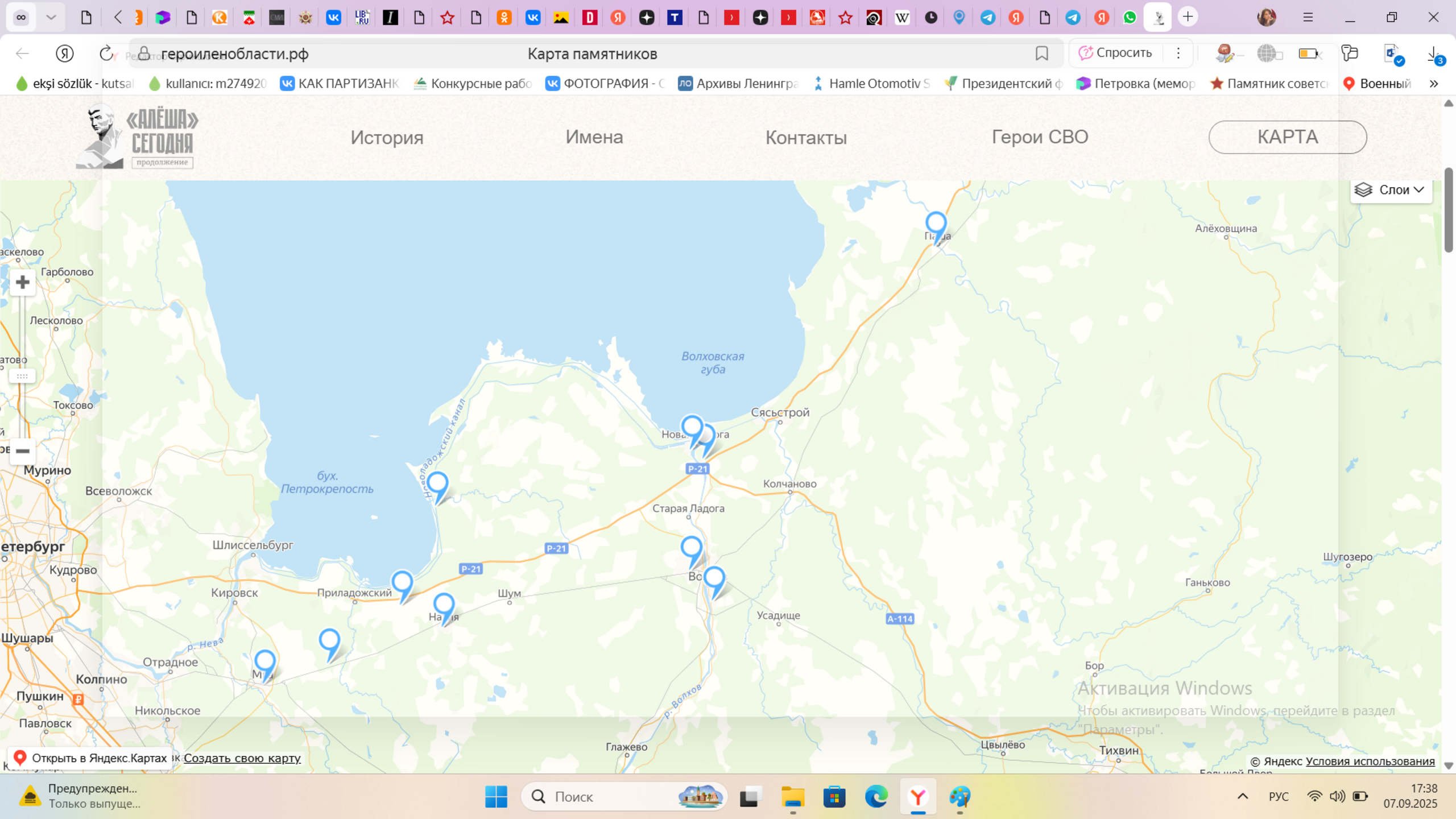Open the Памятник советс bookmark
This screenshot has width=1456, height=819.
tap(1269, 84)
